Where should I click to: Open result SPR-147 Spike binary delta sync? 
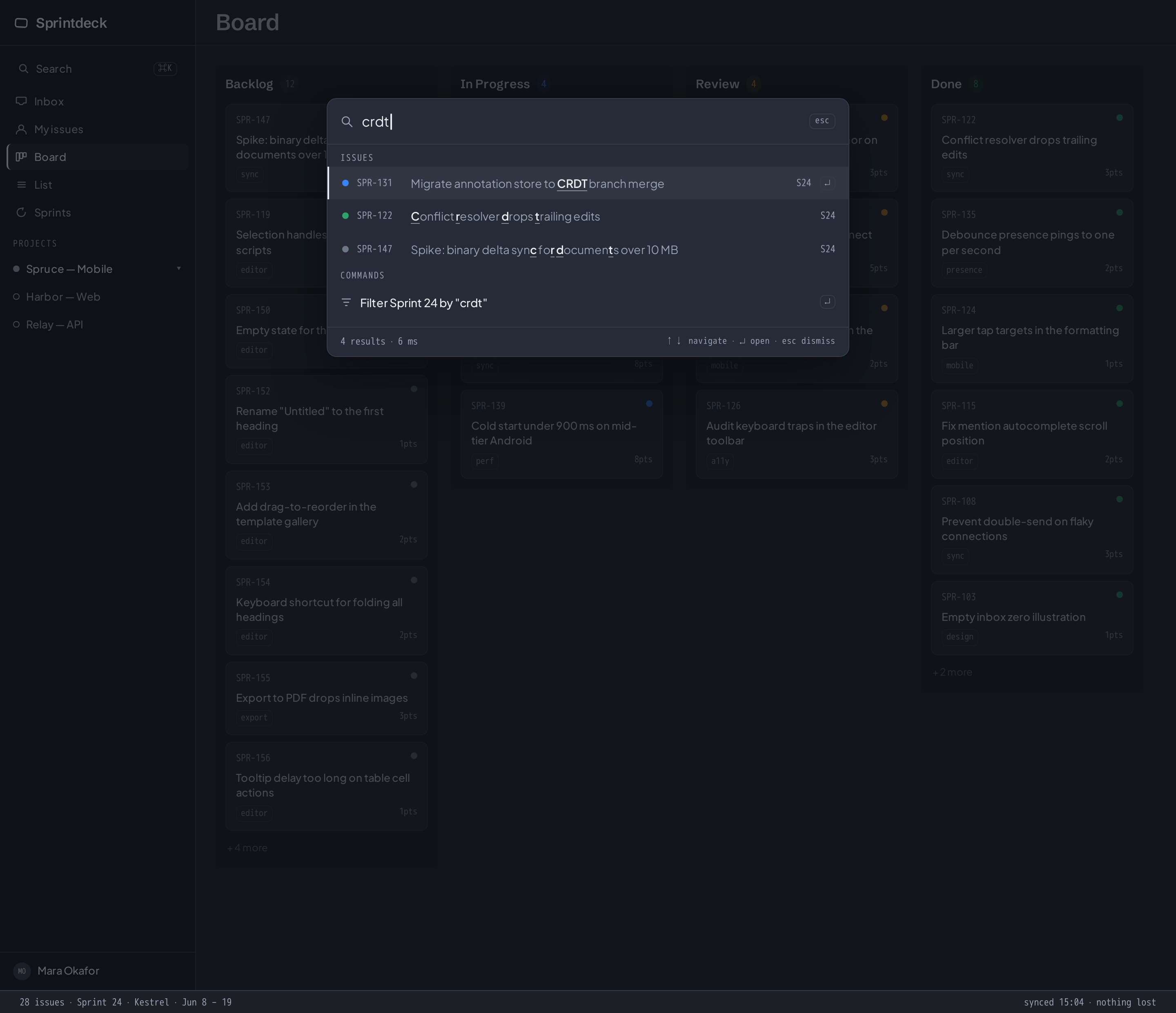[x=588, y=249]
